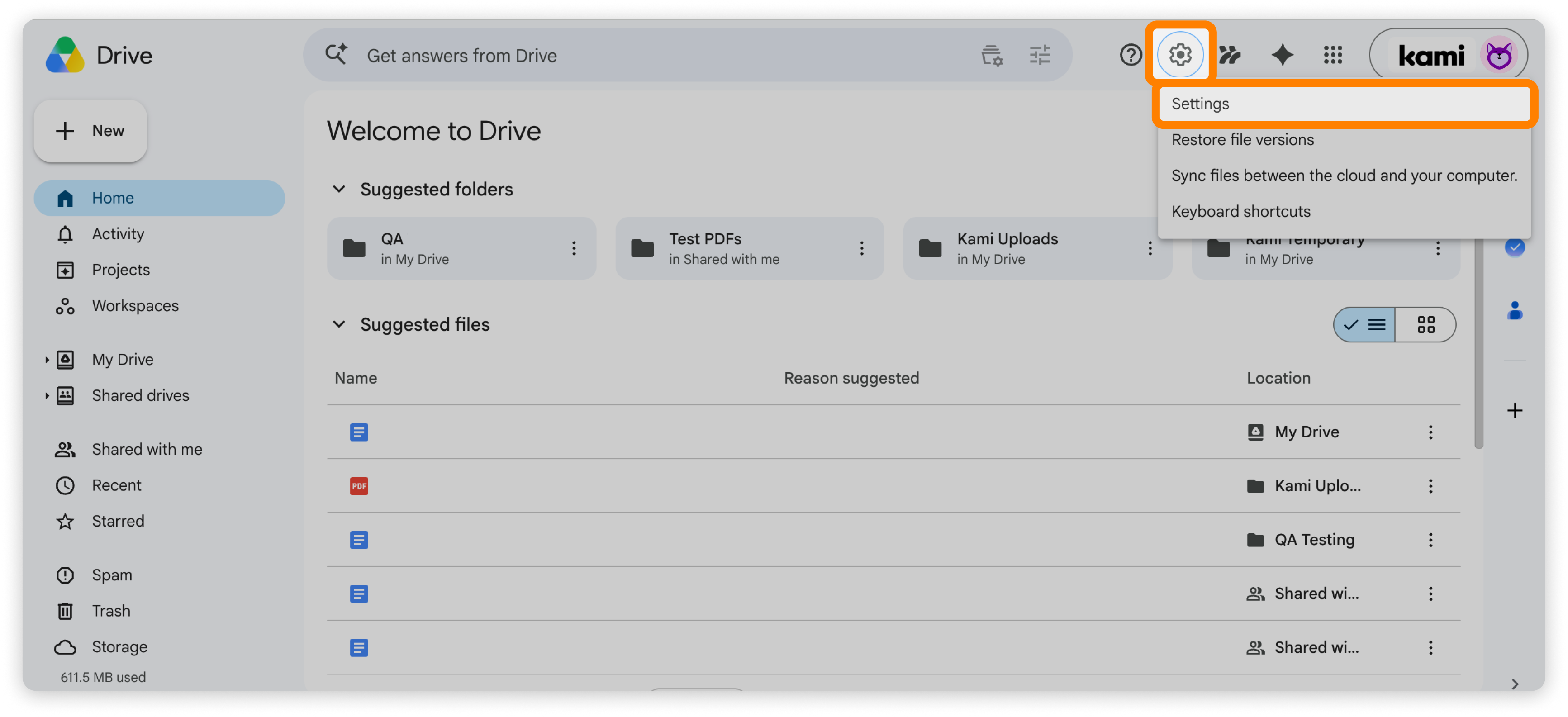This screenshot has height=717, width=1568.
Task: Open the QA folder card
Action: (x=461, y=248)
